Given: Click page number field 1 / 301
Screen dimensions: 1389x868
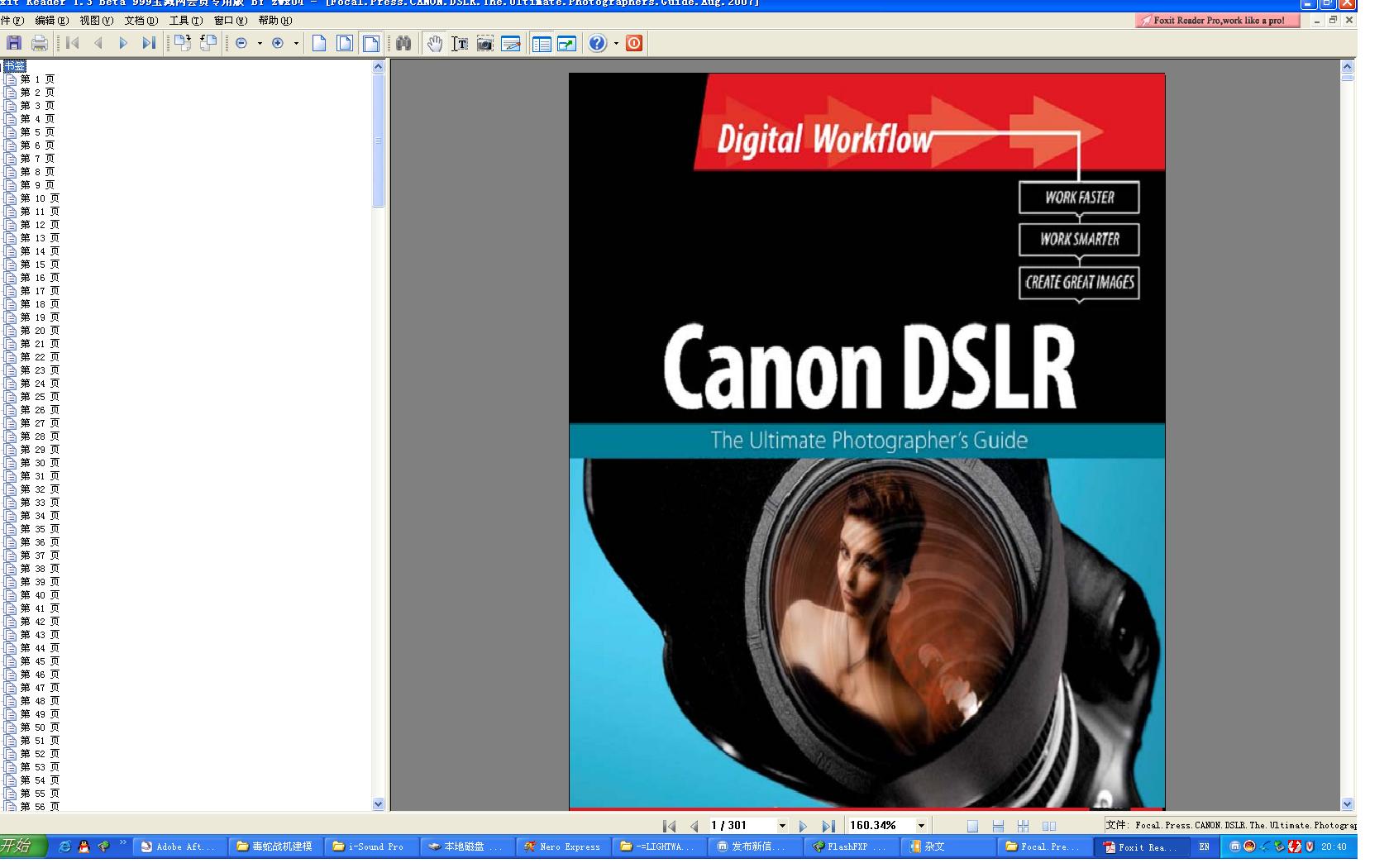Looking at the screenshot, I should click(742, 826).
